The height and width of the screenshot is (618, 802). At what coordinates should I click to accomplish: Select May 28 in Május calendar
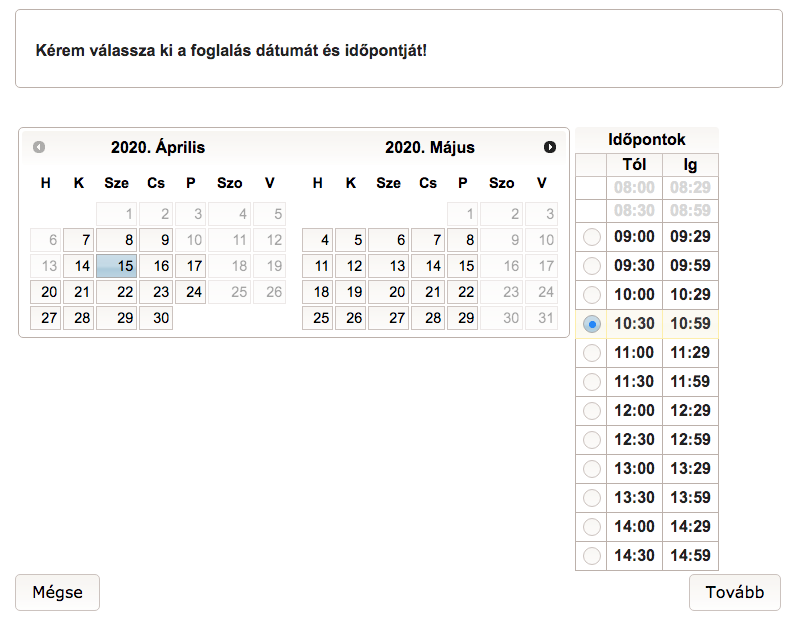[x=428, y=318]
